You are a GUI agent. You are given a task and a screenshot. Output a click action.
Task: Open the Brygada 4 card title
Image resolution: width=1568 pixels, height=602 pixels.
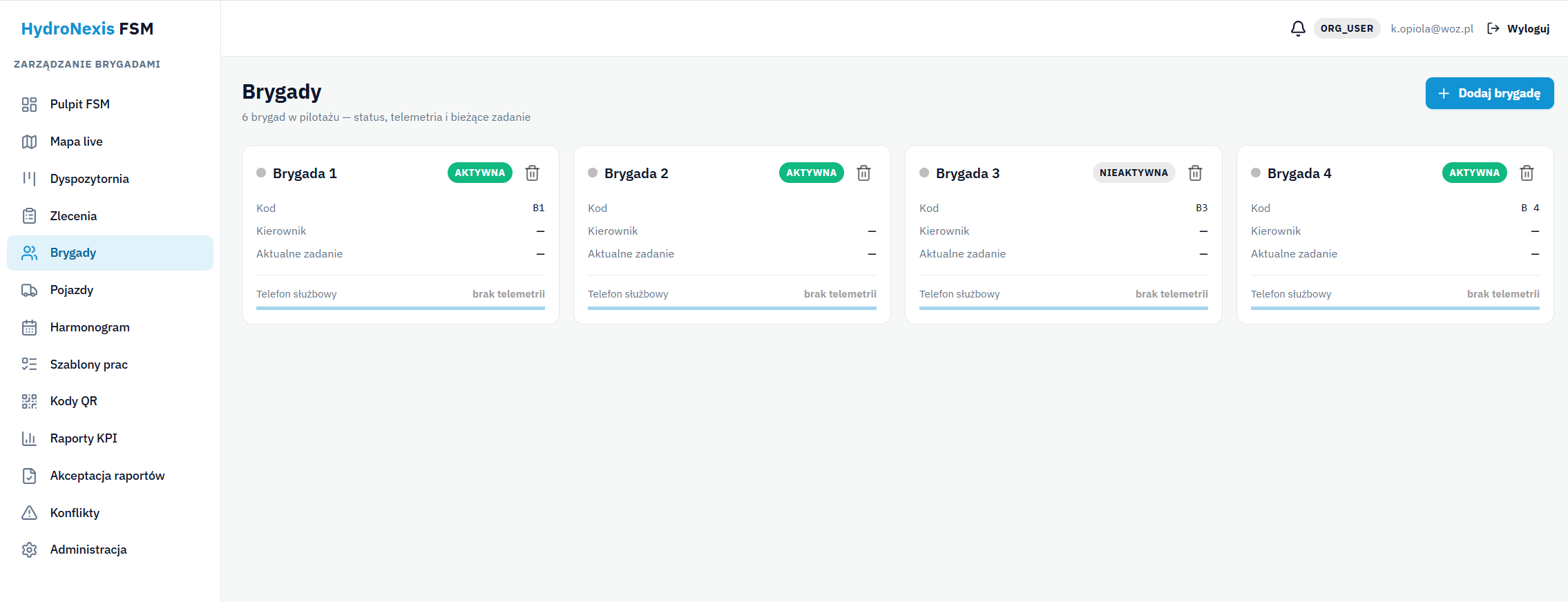(1299, 173)
